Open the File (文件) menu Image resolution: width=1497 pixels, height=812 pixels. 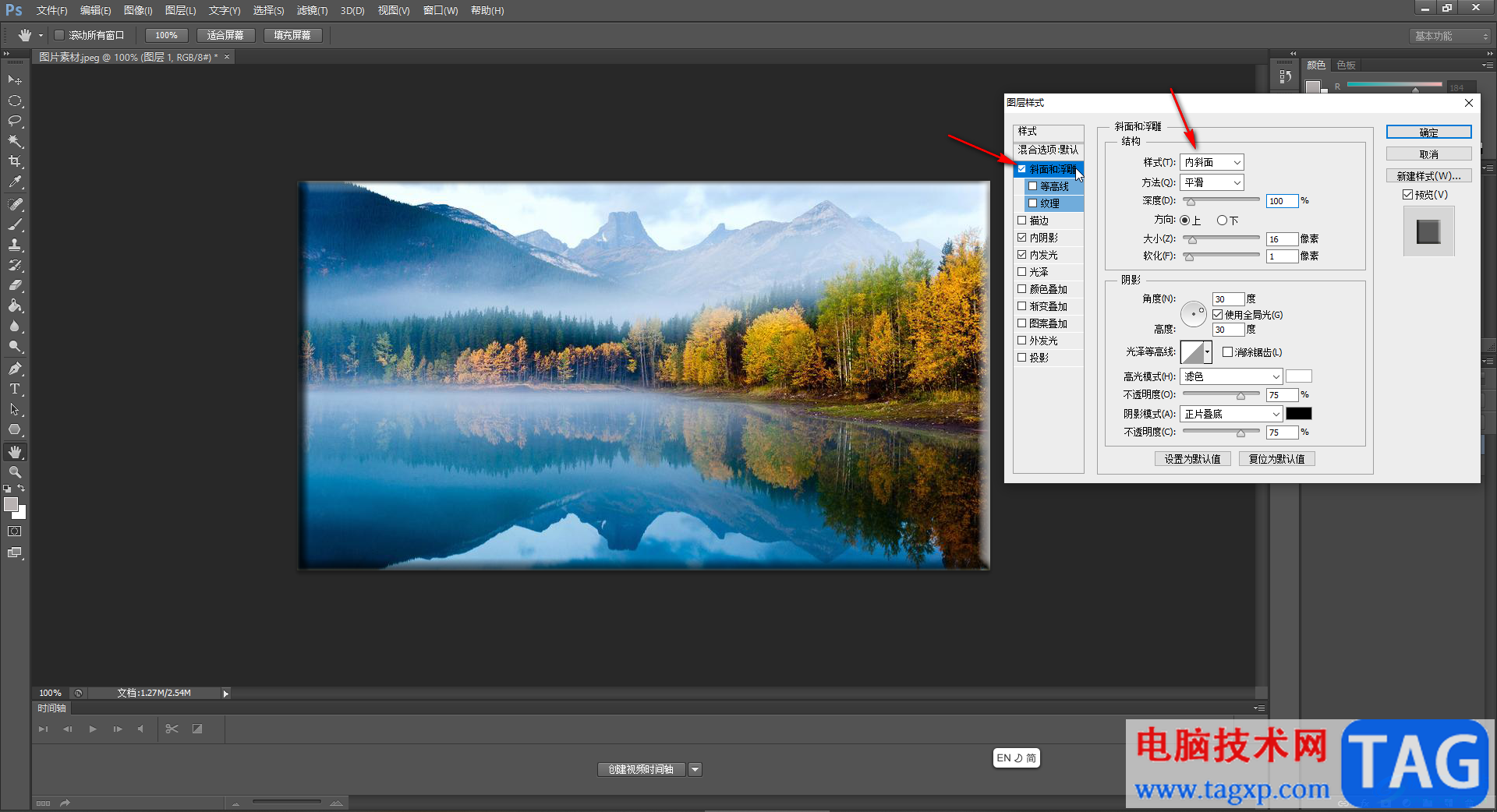51,10
